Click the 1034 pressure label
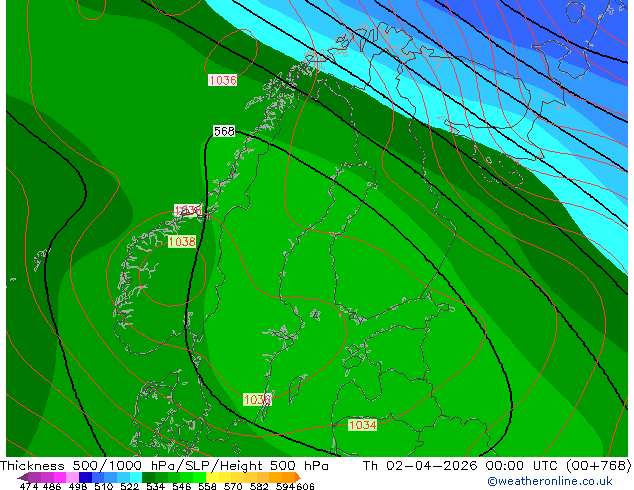 [362, 425]
